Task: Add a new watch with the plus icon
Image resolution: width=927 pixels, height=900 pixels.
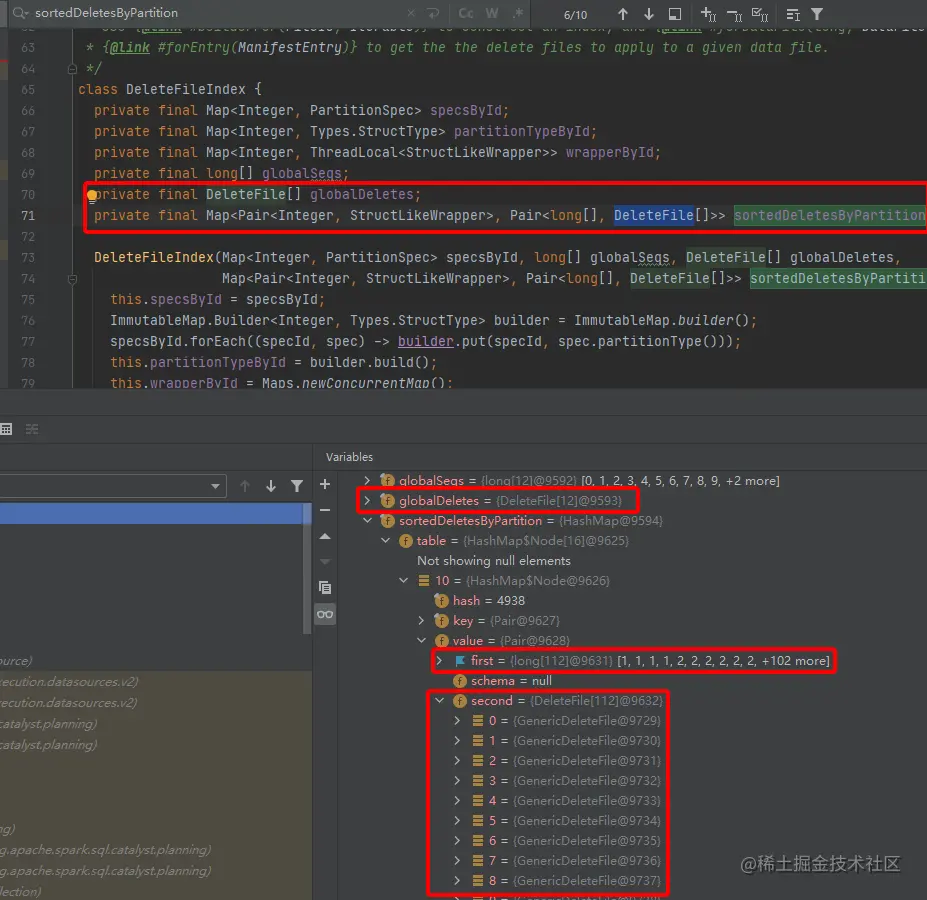Action: click(325, 484)
